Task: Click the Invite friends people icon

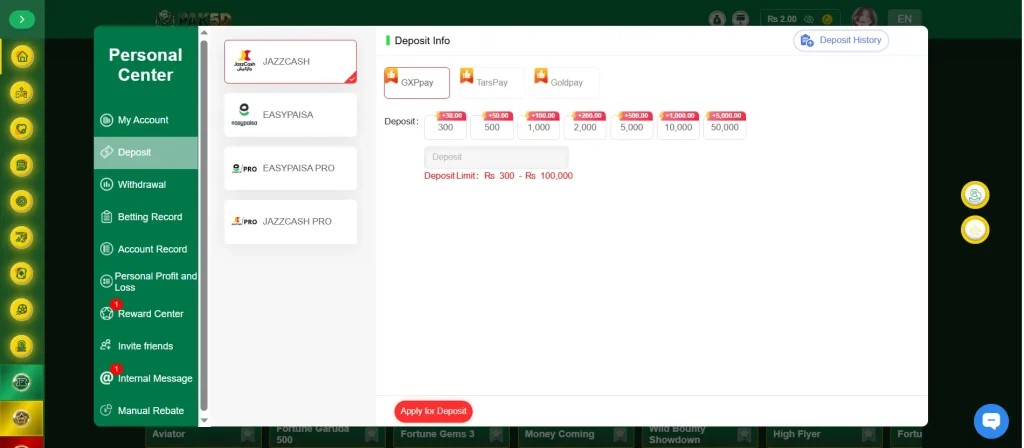Action: coord(106,345)
